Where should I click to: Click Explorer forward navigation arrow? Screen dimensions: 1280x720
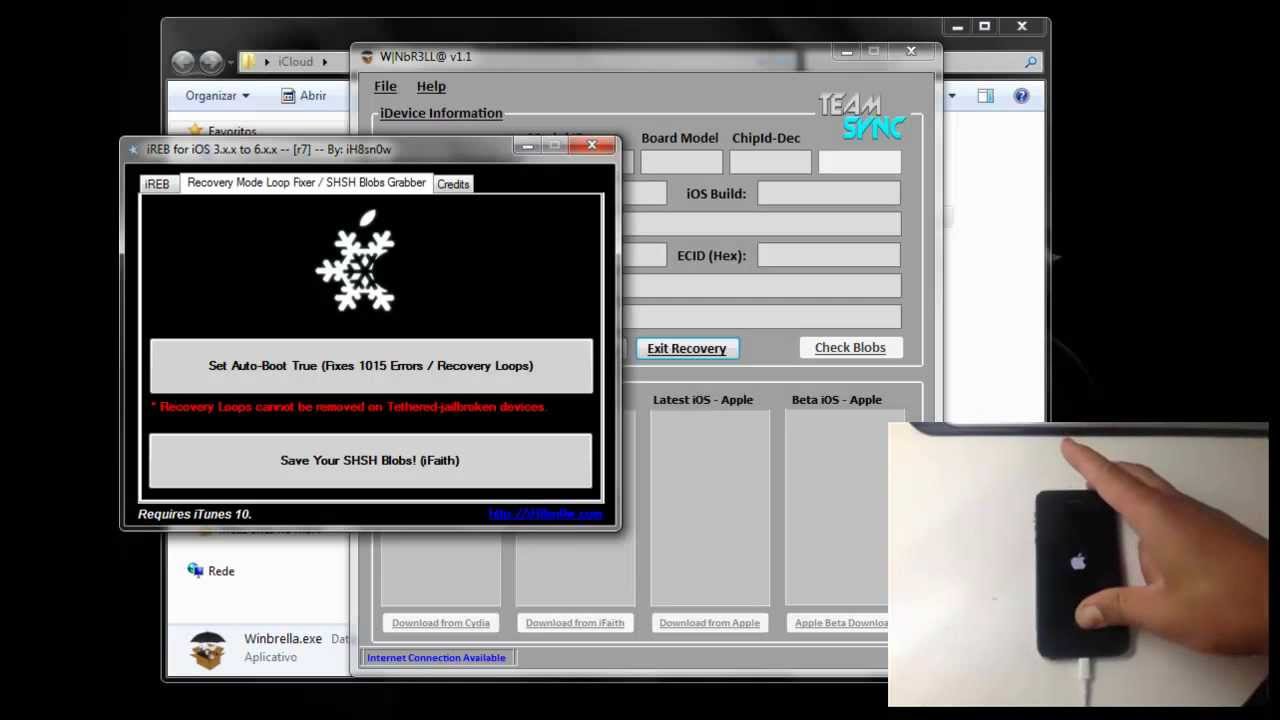click(x=211, y=62)
